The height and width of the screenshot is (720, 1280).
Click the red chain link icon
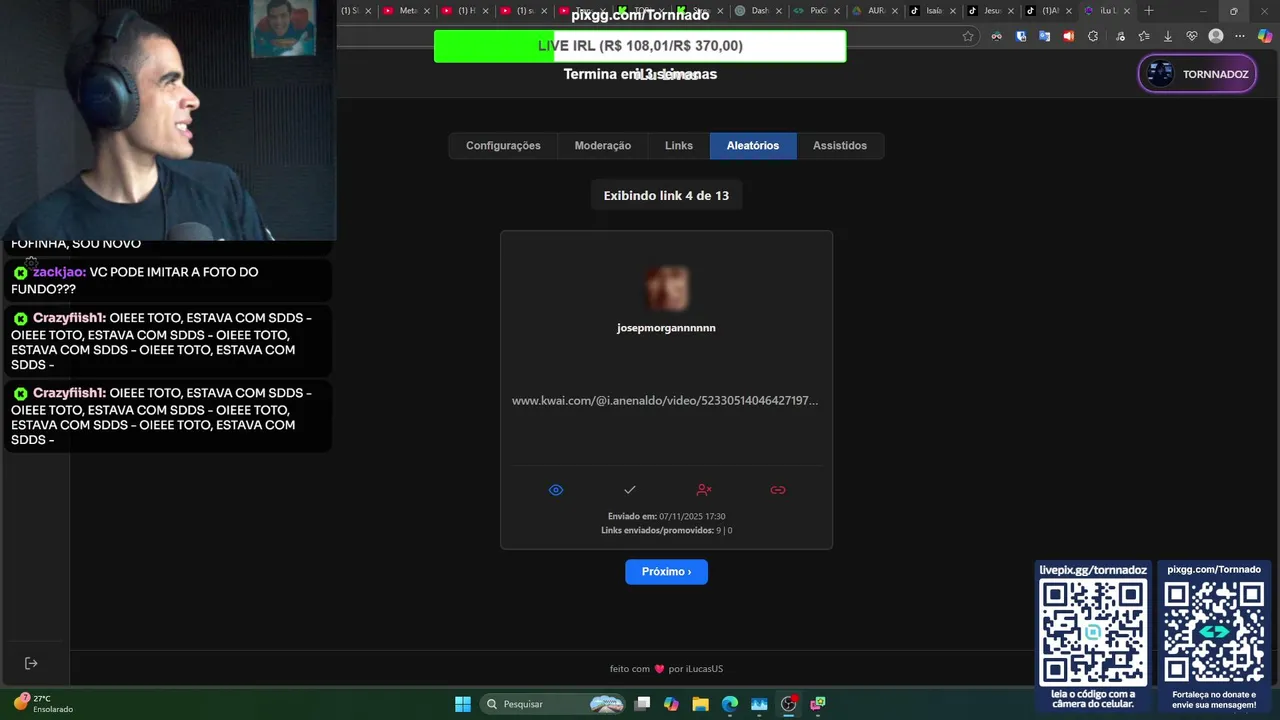pyautogui.click(x=778, y=490)
